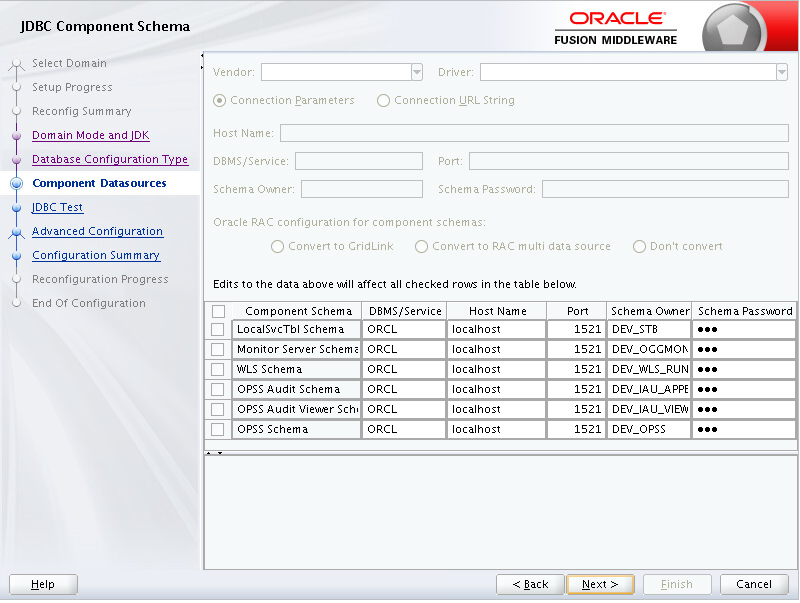Select the Connection Parameters radio button
This screenshot has height=603, width=800.
point(219,100)
